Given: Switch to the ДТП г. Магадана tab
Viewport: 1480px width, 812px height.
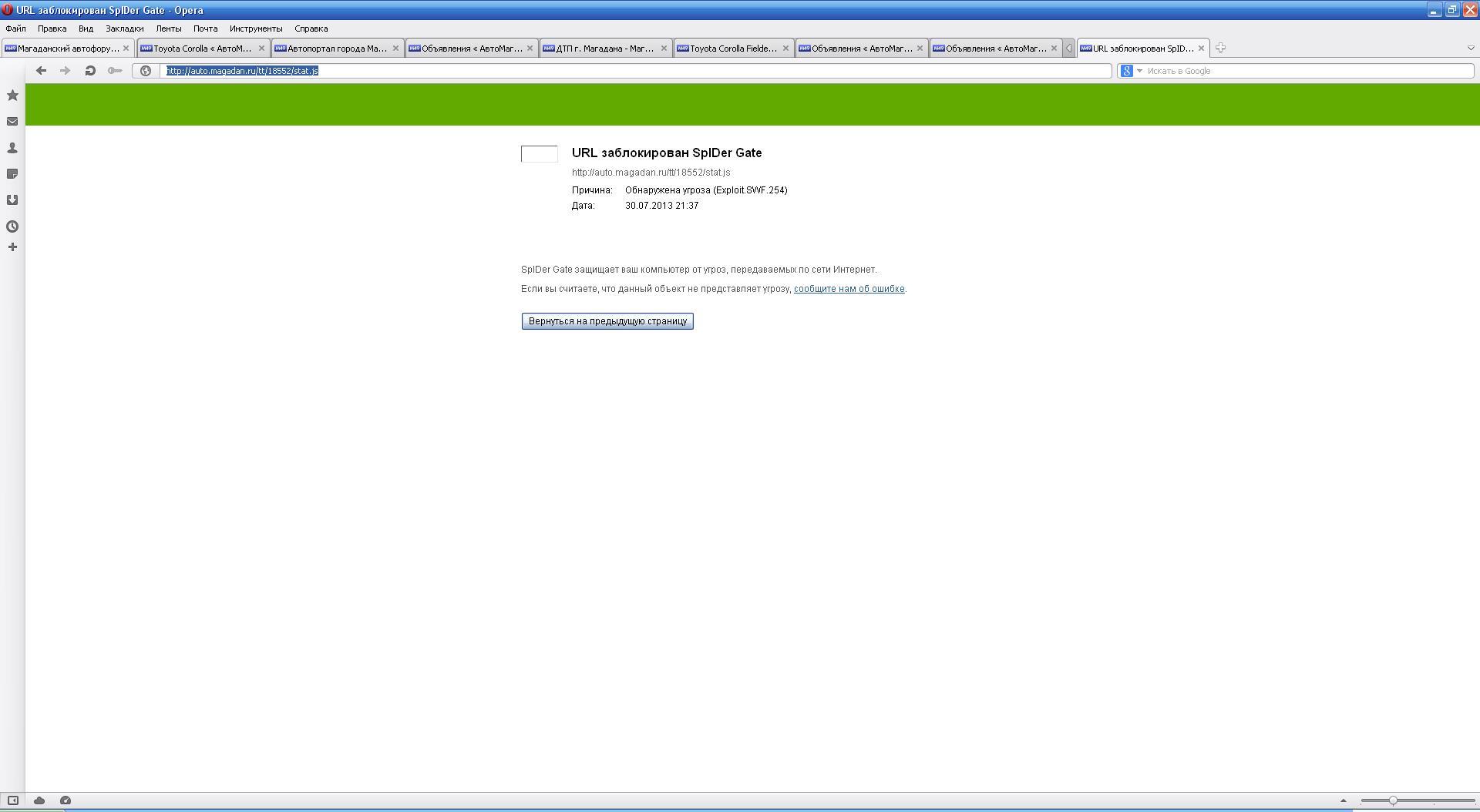Looking at the screenshot, I should point(605,49).
